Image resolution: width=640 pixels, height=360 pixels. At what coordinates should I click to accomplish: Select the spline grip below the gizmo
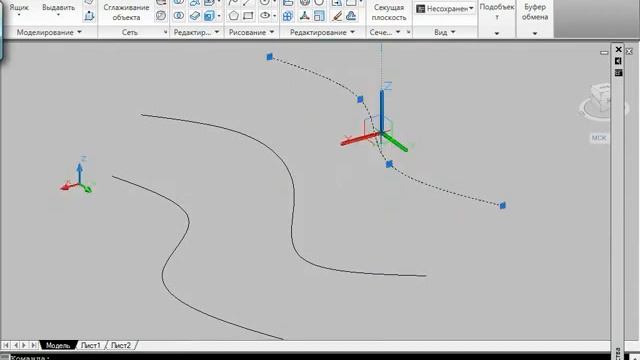pos(389,164)
